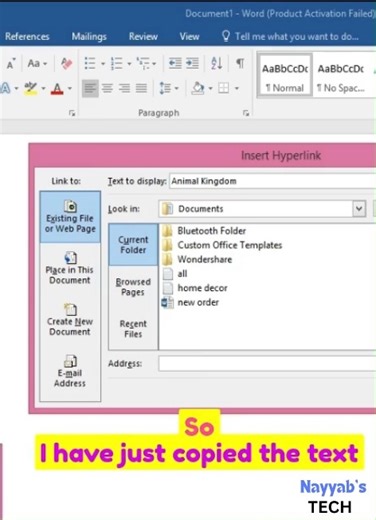Toggle Center alignment button
This screenshot has width=376, height=520.
click(x=107, y=88)
